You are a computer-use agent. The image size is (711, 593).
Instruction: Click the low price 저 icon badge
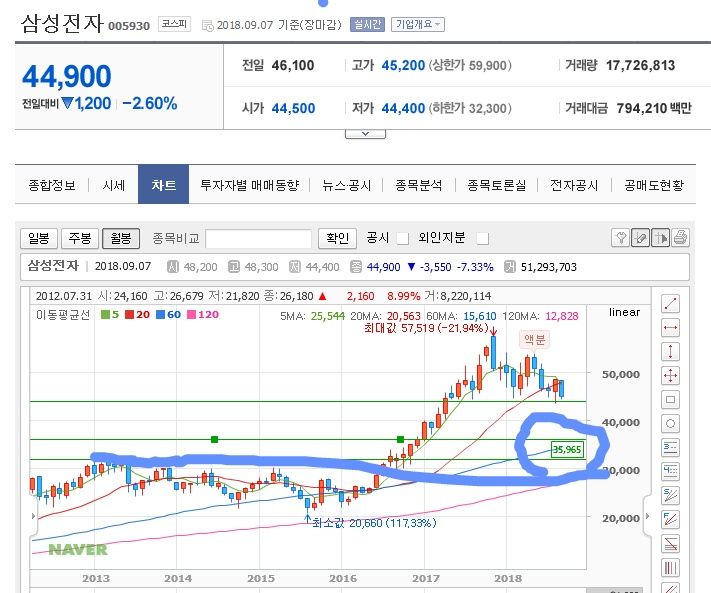pos(295,267)
